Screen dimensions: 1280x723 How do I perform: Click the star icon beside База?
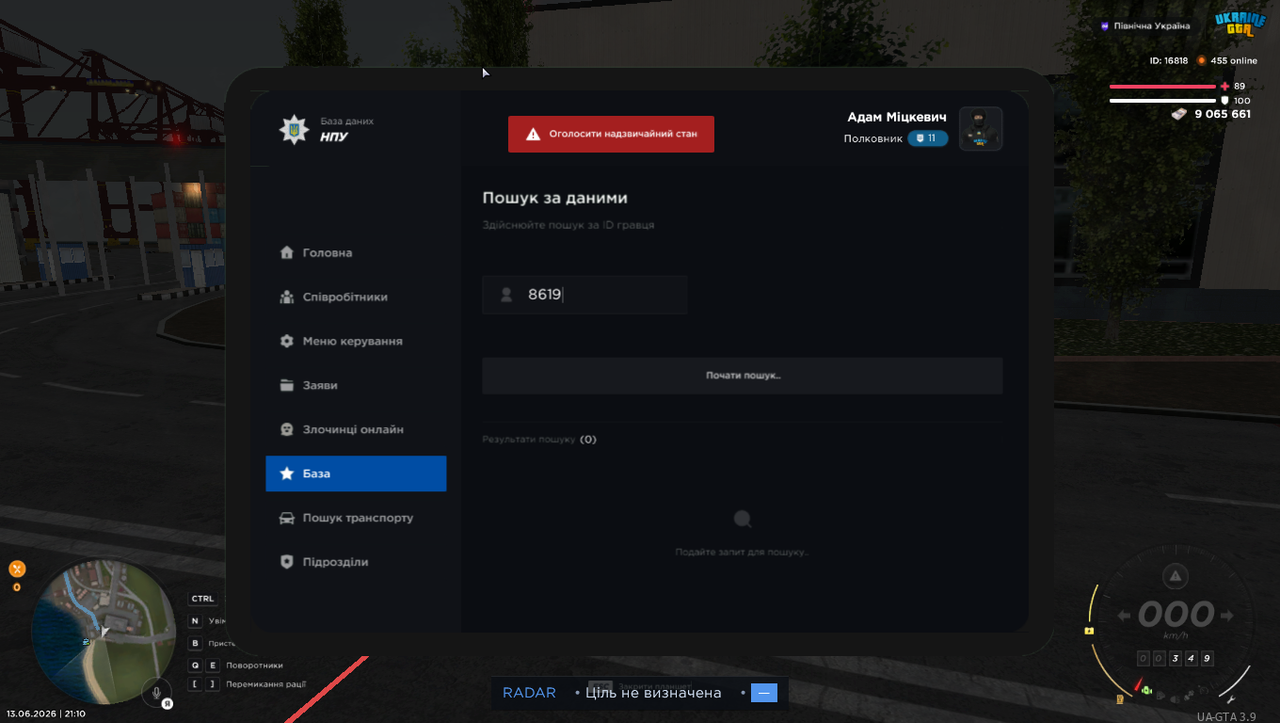click(287, 474)
